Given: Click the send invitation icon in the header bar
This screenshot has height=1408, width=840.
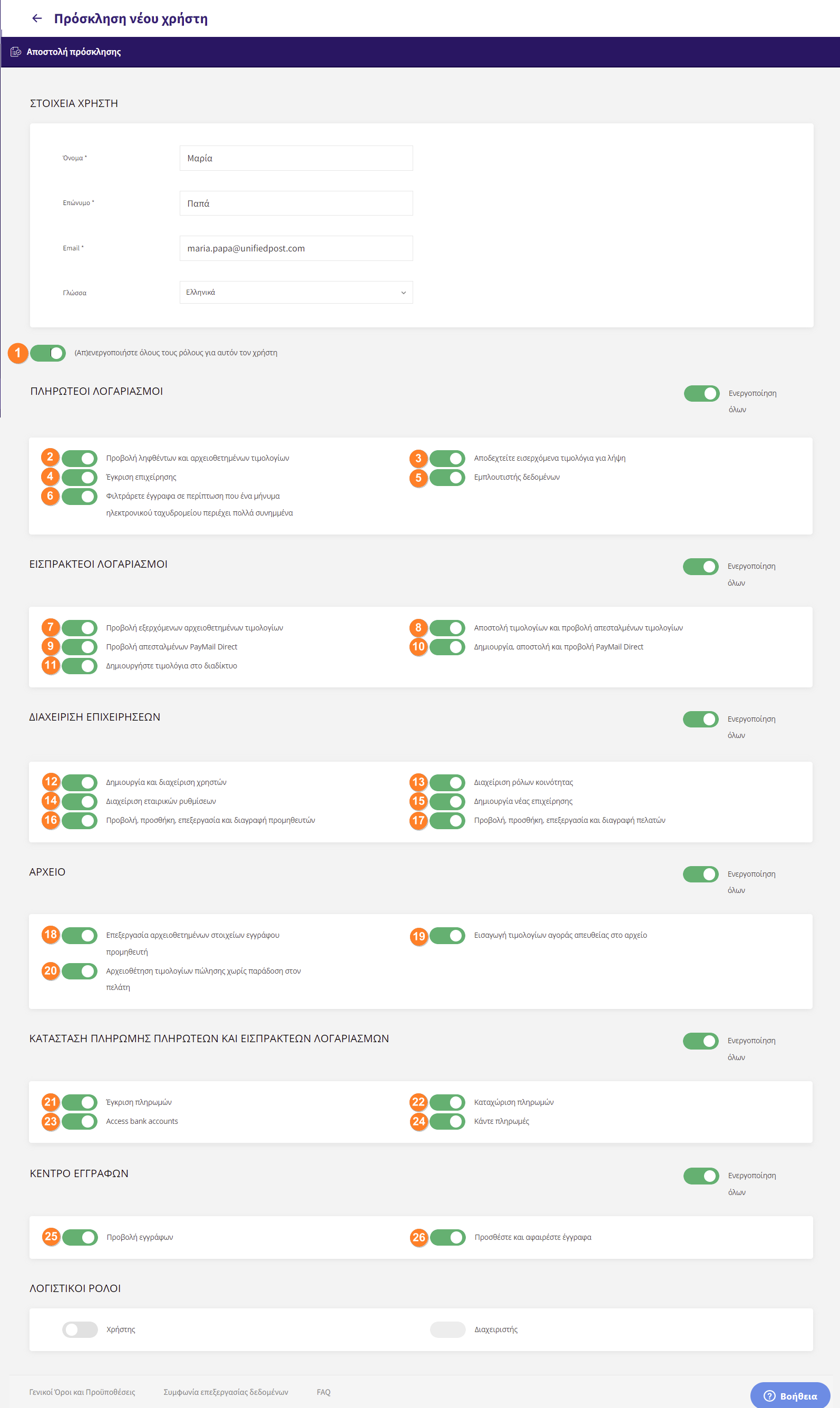Looking at the screenshot, I should pyautogui.click(x=16, y=52).
